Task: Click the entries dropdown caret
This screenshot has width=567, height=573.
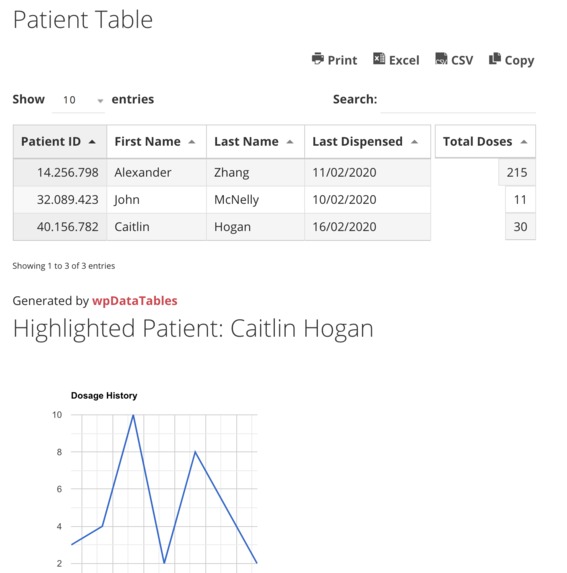Action: (100, 100)
